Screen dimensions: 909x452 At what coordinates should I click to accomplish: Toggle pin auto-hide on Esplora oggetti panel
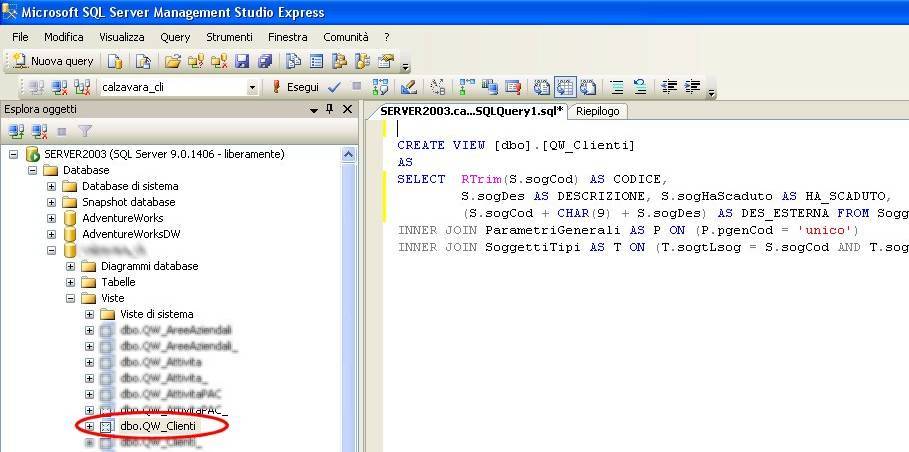[332, 109]
